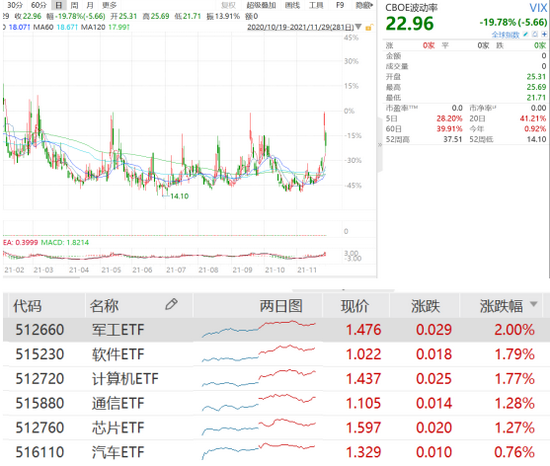Click the F9 button
Screen dimensions: 550x466
(x=340, y=5)
